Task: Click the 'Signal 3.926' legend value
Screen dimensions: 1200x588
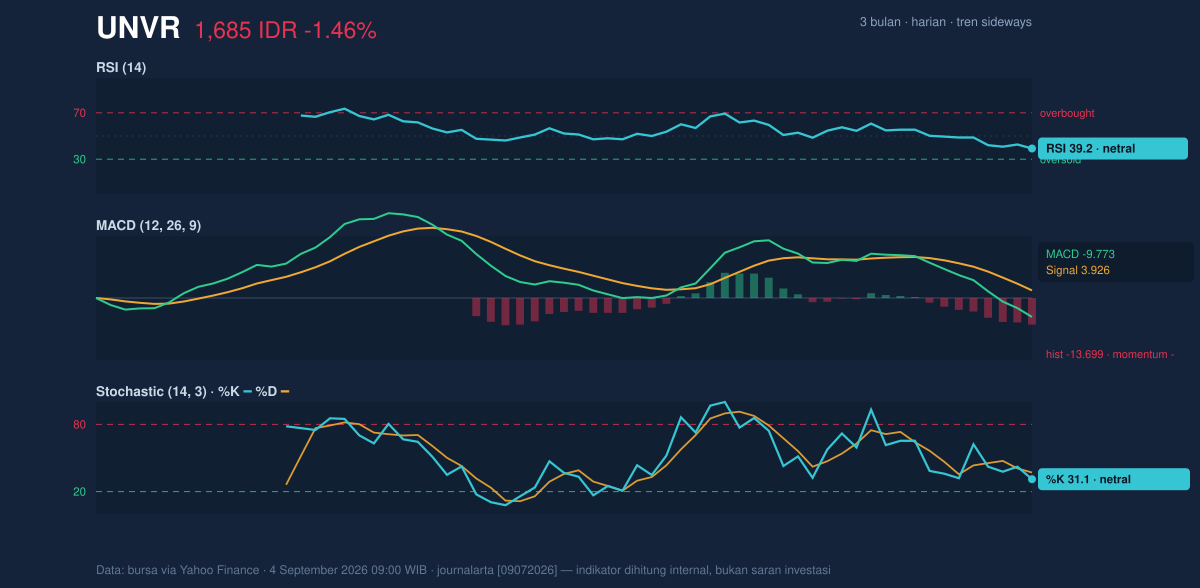Action: (x=1078, y=270)
